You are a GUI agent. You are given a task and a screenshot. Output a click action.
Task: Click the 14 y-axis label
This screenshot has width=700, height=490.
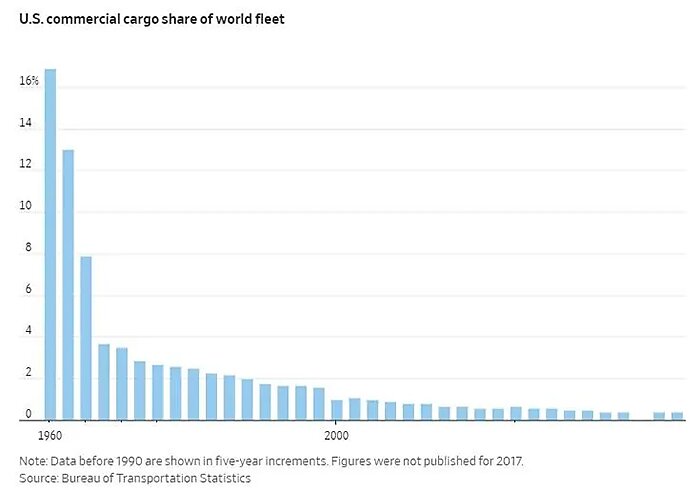(25, 124)
